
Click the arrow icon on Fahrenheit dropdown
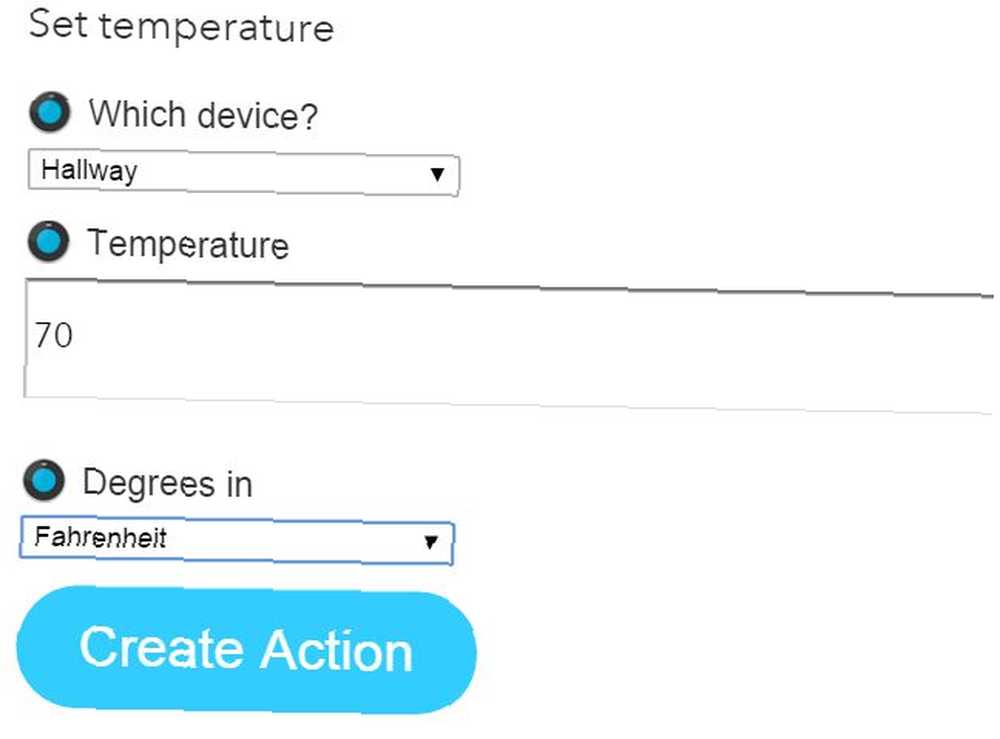(431, 542)
